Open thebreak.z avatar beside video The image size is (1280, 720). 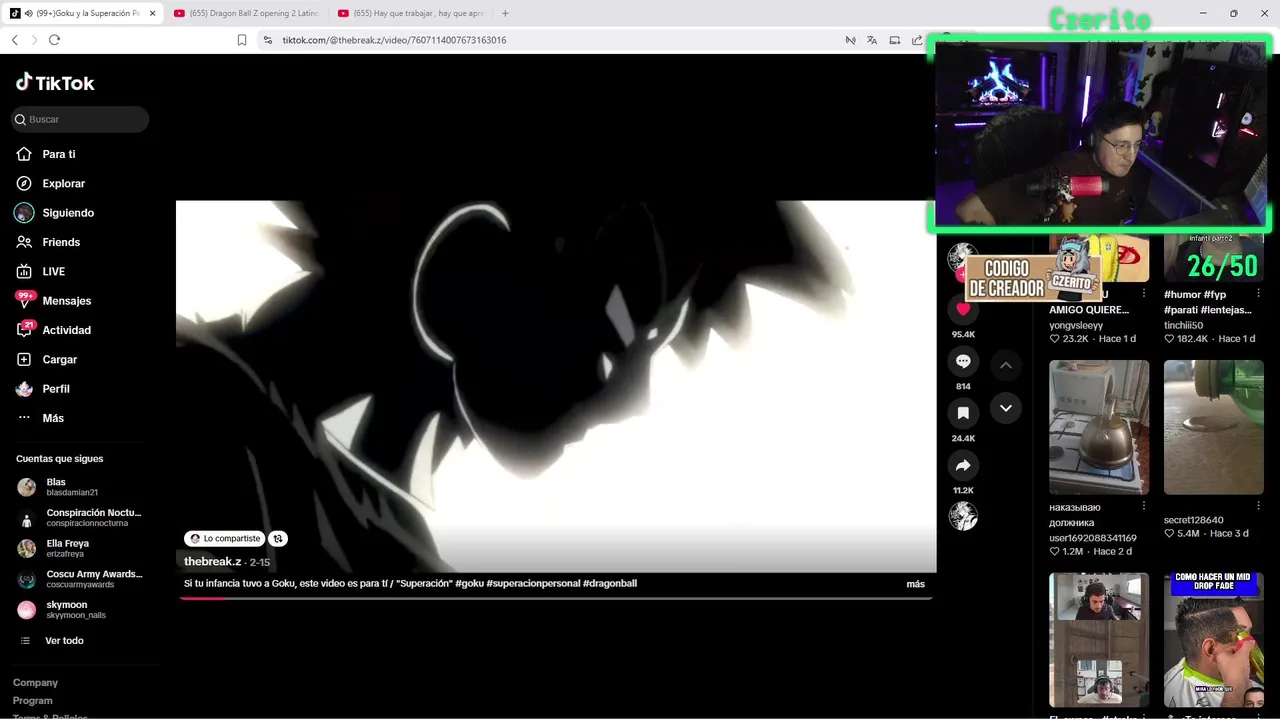pyautogui.click(x=961, y=258)
